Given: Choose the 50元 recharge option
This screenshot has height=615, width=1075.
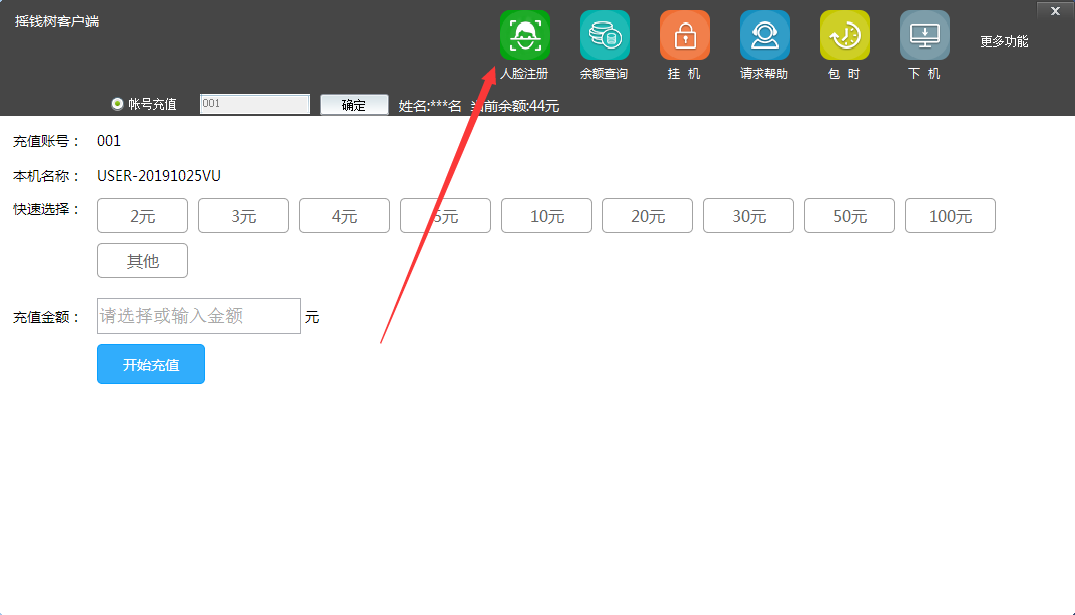Looking at the screenshot, I should (849, 216).
